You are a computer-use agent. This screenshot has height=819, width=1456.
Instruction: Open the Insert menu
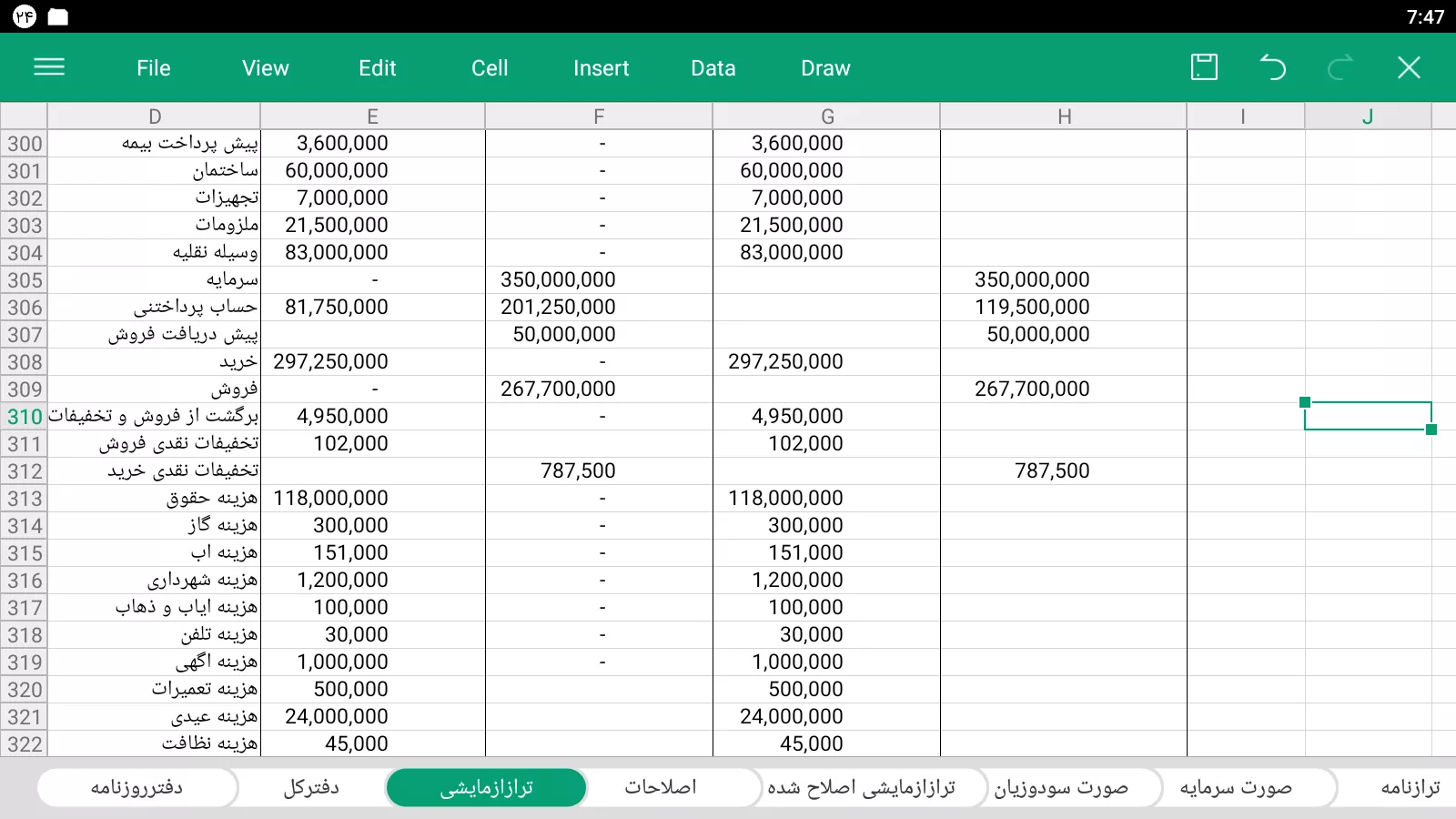coord(601,68)
